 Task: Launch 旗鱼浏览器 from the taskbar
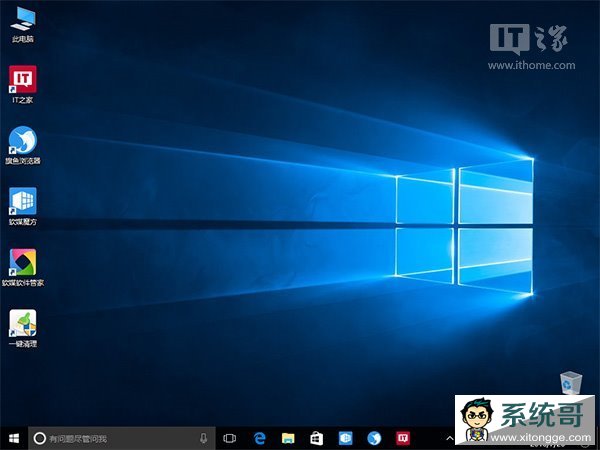click(374, 438)
